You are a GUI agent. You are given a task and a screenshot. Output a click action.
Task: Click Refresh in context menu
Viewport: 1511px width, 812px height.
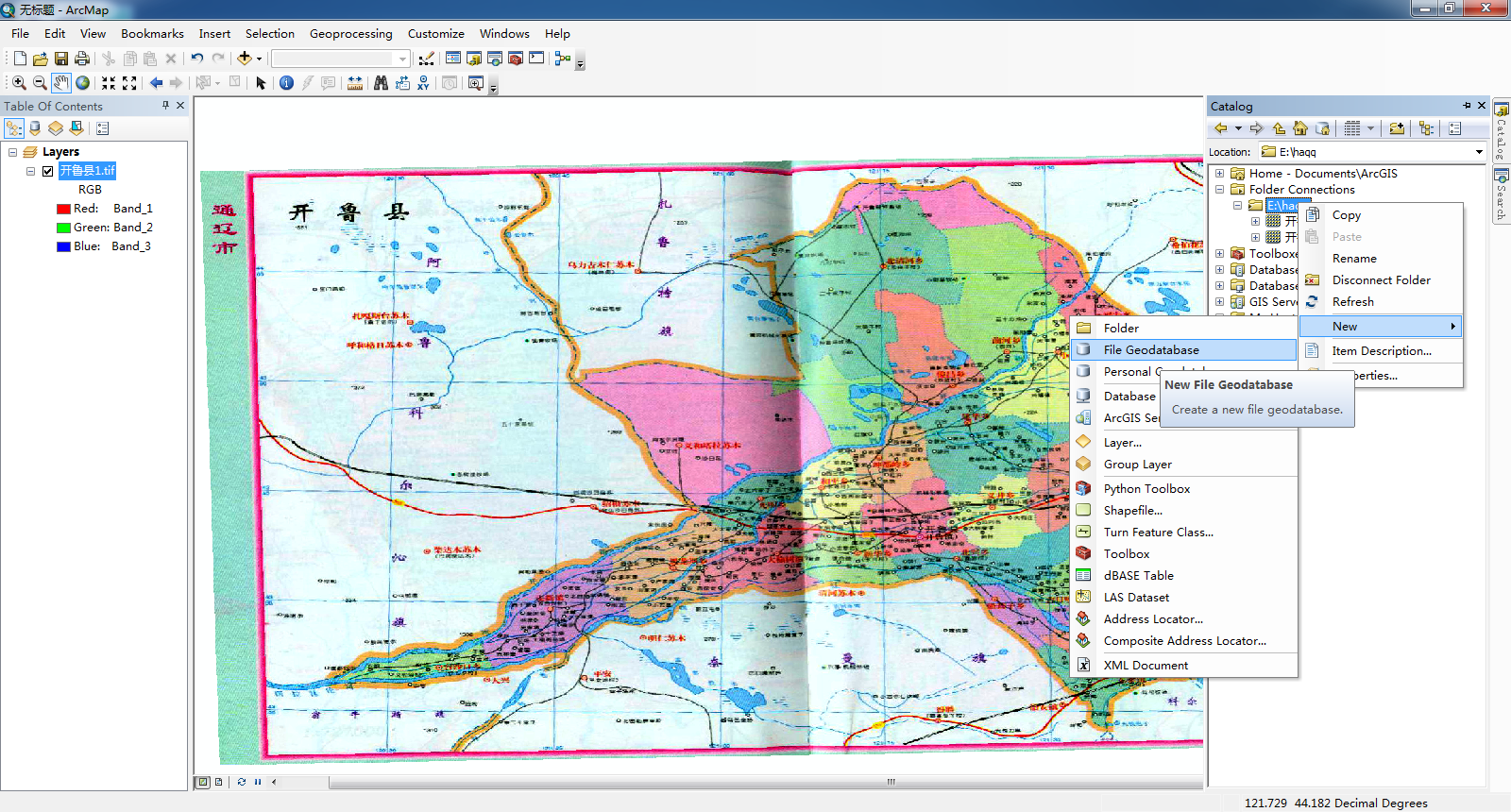click(x=1381, y=302)
